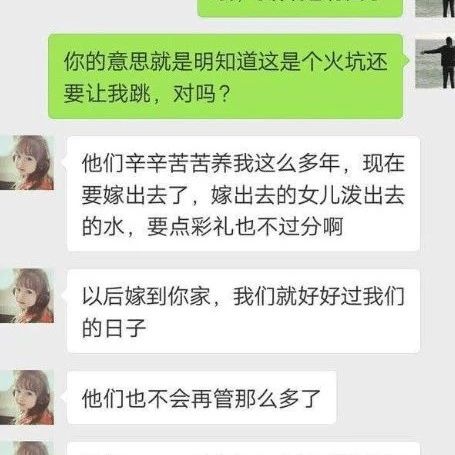Open profile from avatar beside 他们辛辛苦苦 message

(27, 163)
